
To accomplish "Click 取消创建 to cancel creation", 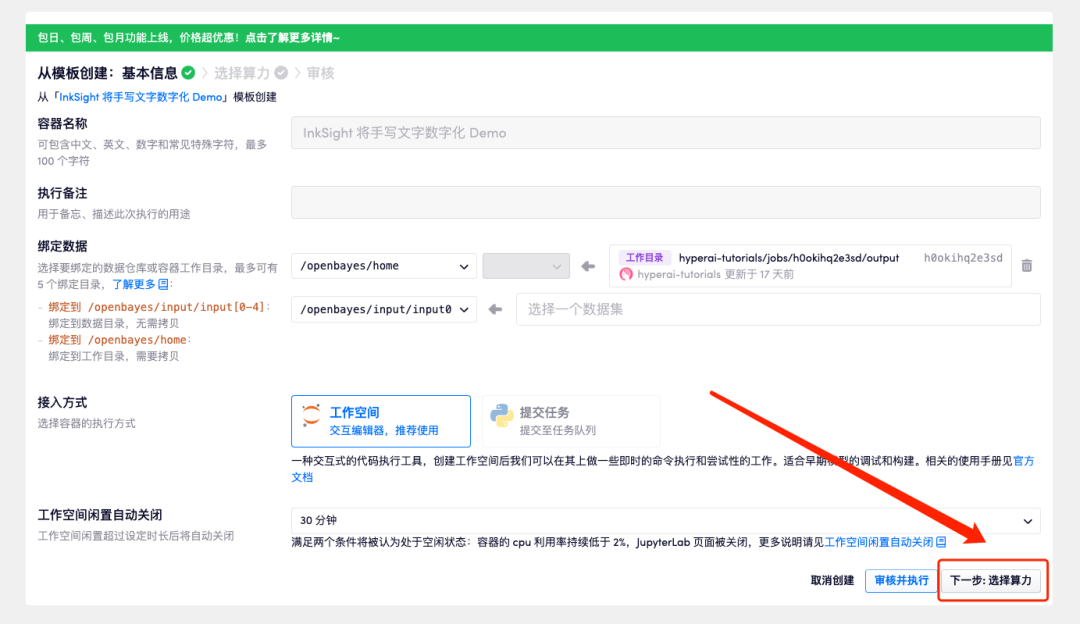I will pyautogui.click(x=832, y=580).
